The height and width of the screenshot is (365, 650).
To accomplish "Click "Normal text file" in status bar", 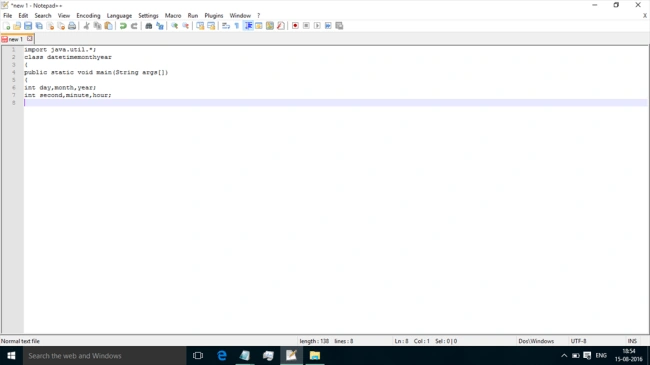I will [20, 341].
